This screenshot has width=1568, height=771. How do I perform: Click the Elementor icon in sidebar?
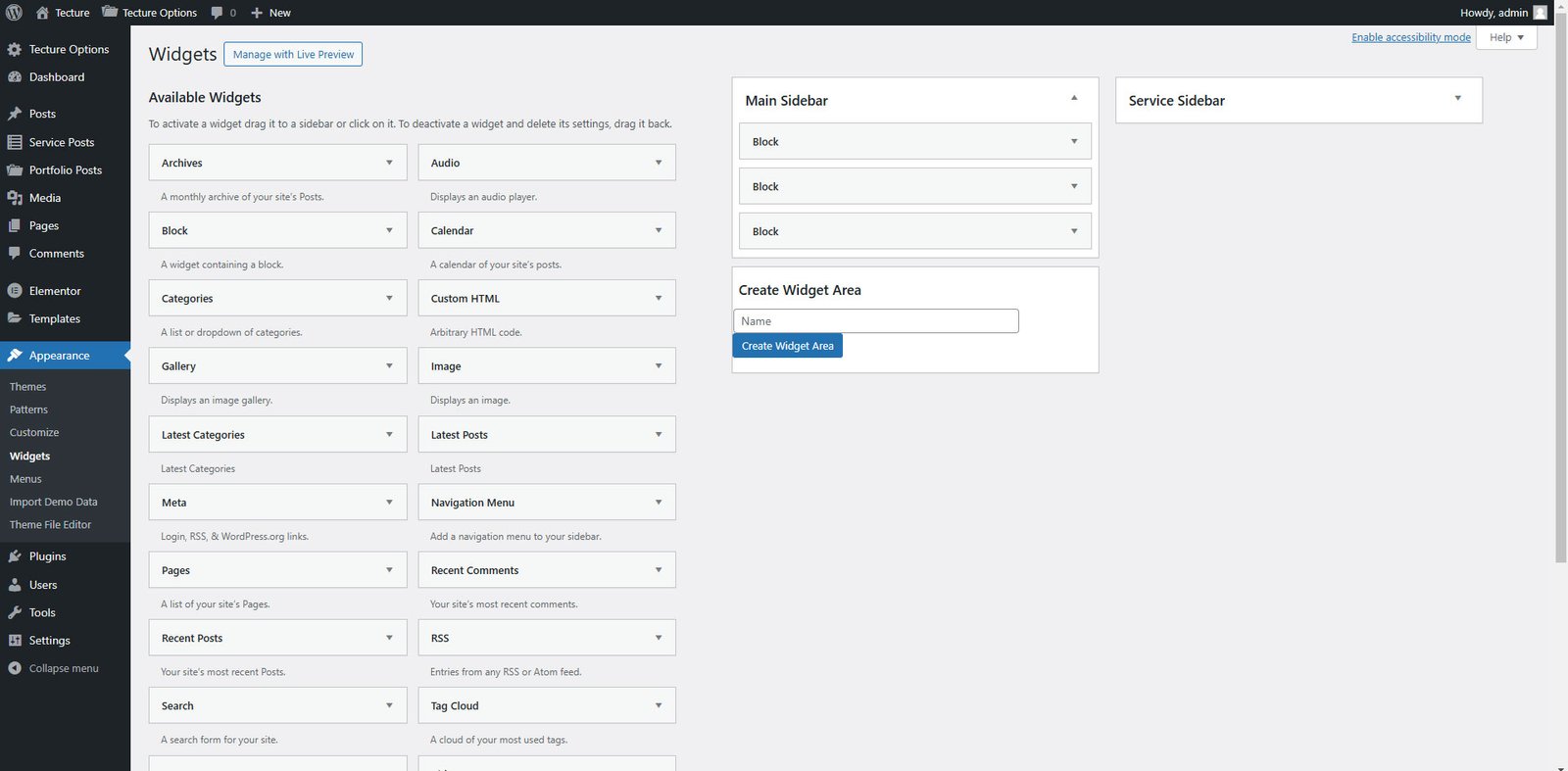(15, 291)
